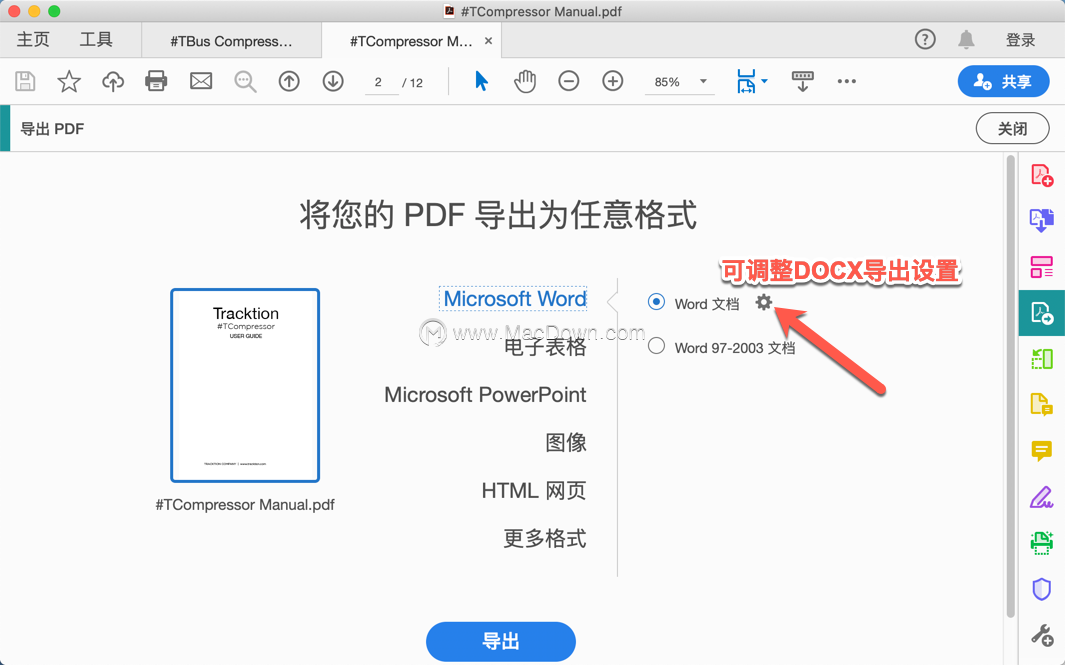
Task: Go to next page arrow
Action: (x=333, y=82)
